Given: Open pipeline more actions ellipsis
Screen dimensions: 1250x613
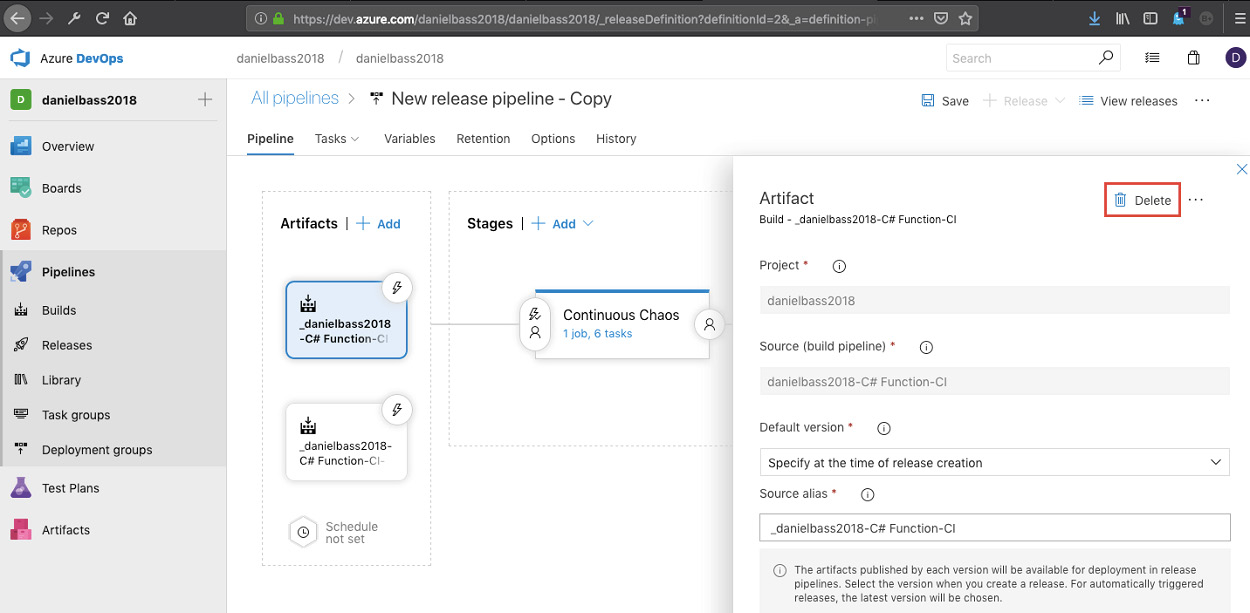Looking at the screenshot, I should click(1202, 100).
